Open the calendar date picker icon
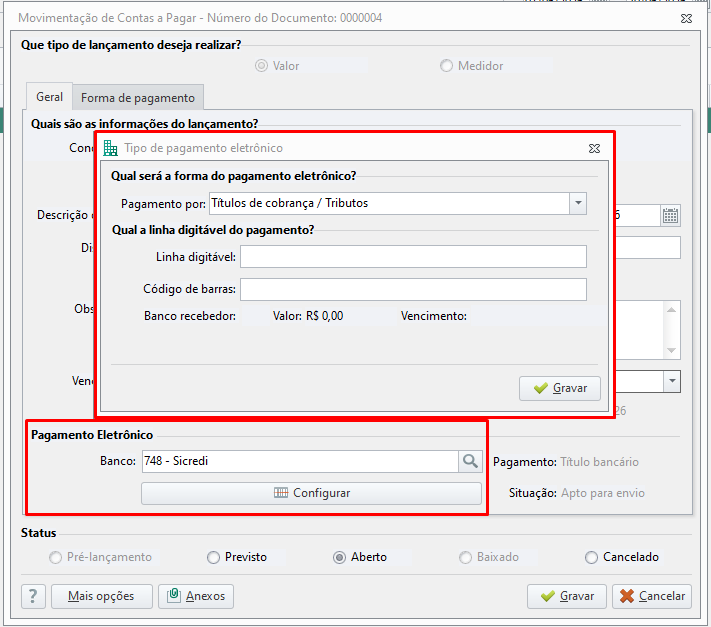The image size is (711, 627). click(670, 215)
